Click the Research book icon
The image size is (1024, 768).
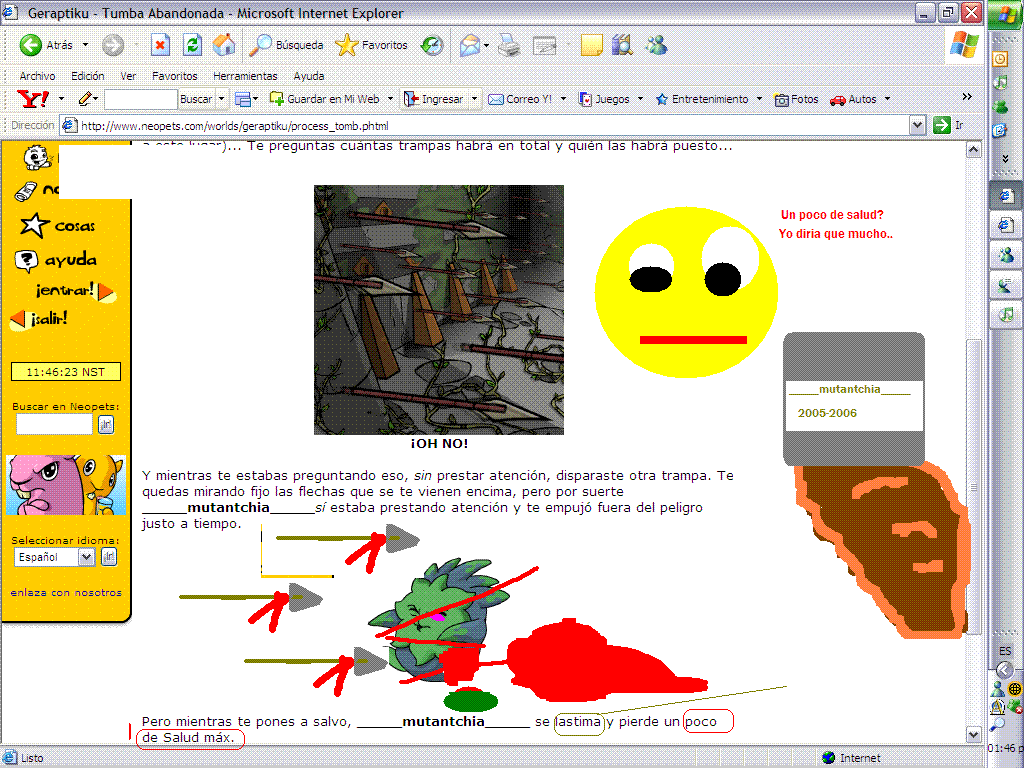[x=623, y=45]
